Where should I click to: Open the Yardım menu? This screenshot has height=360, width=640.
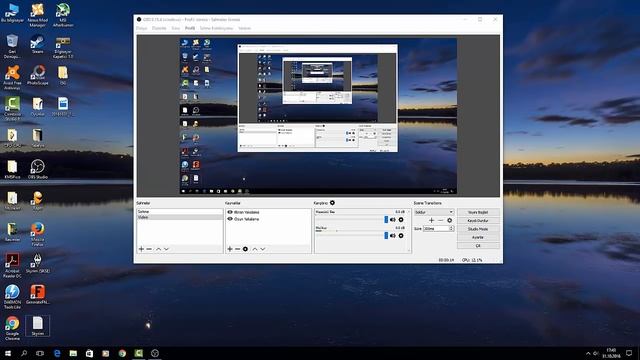pos(244,28)
